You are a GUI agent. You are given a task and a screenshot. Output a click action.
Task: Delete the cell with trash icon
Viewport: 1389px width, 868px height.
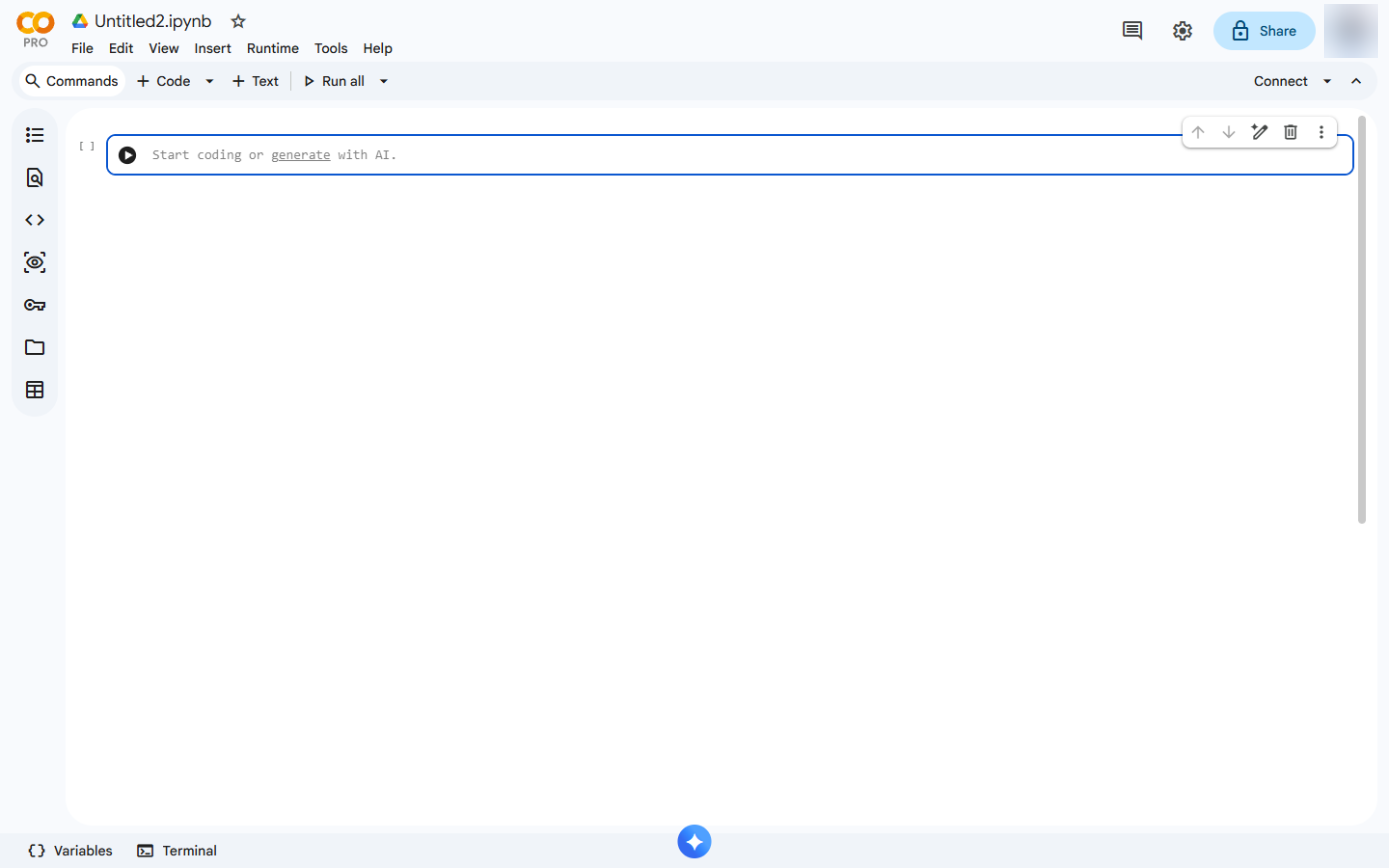point(1290,132)
